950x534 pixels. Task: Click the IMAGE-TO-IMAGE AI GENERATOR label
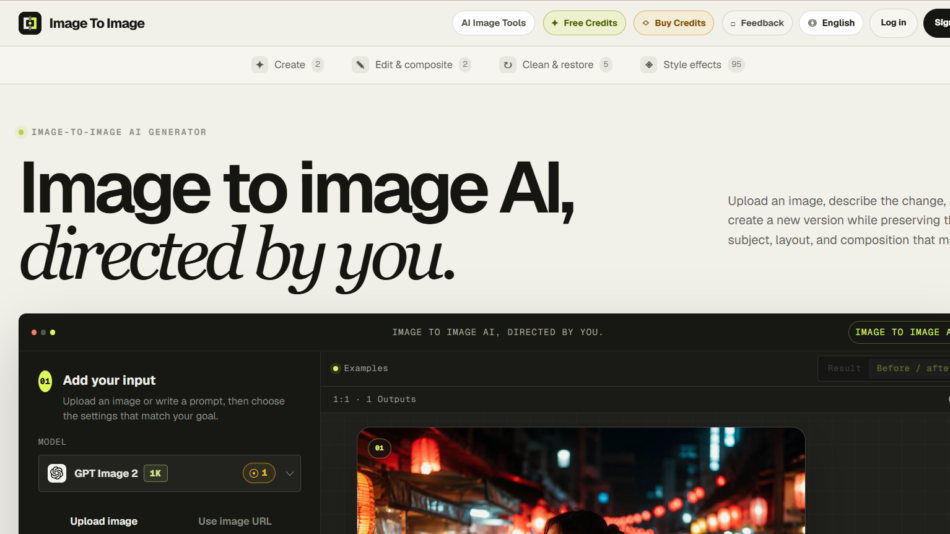[119, 132]
